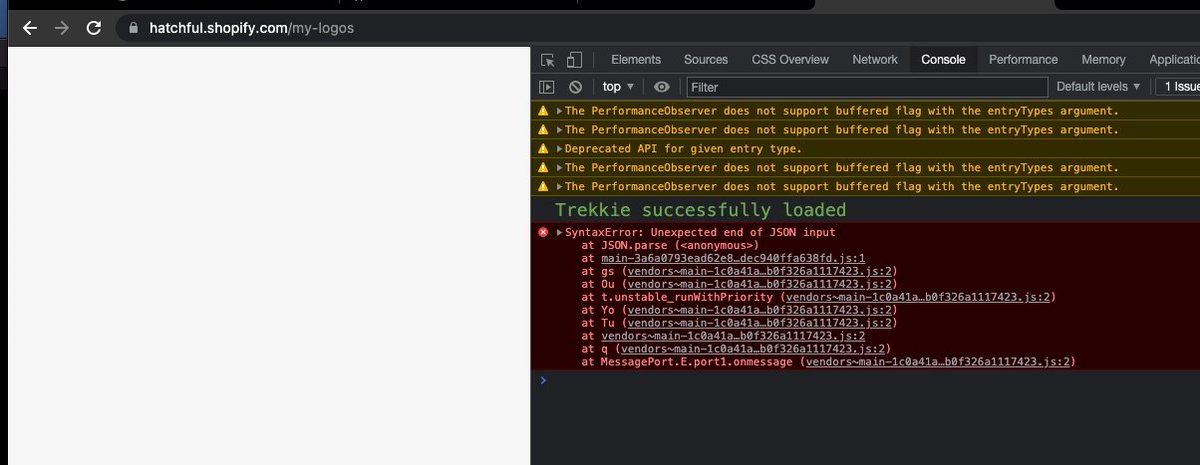The width and height of the screenshot is (1200, 465).
Task: Show the console sidebar icon
Action: click(547, 87)
